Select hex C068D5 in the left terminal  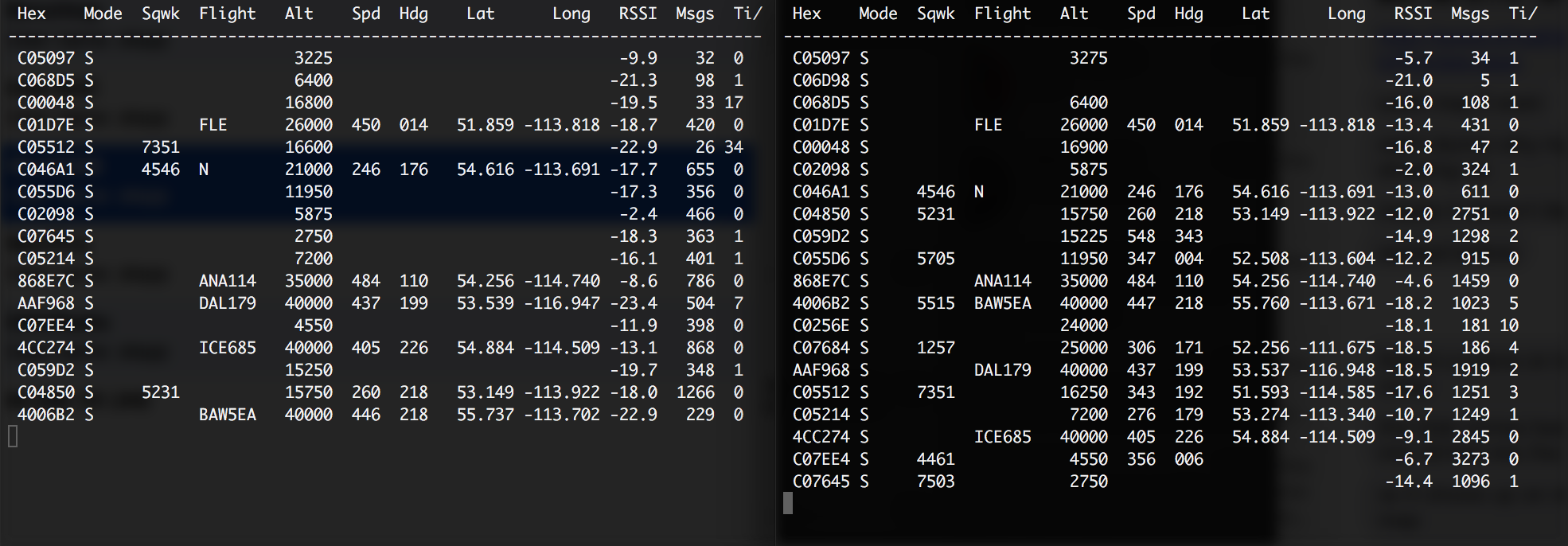click(x=46, y=80)
